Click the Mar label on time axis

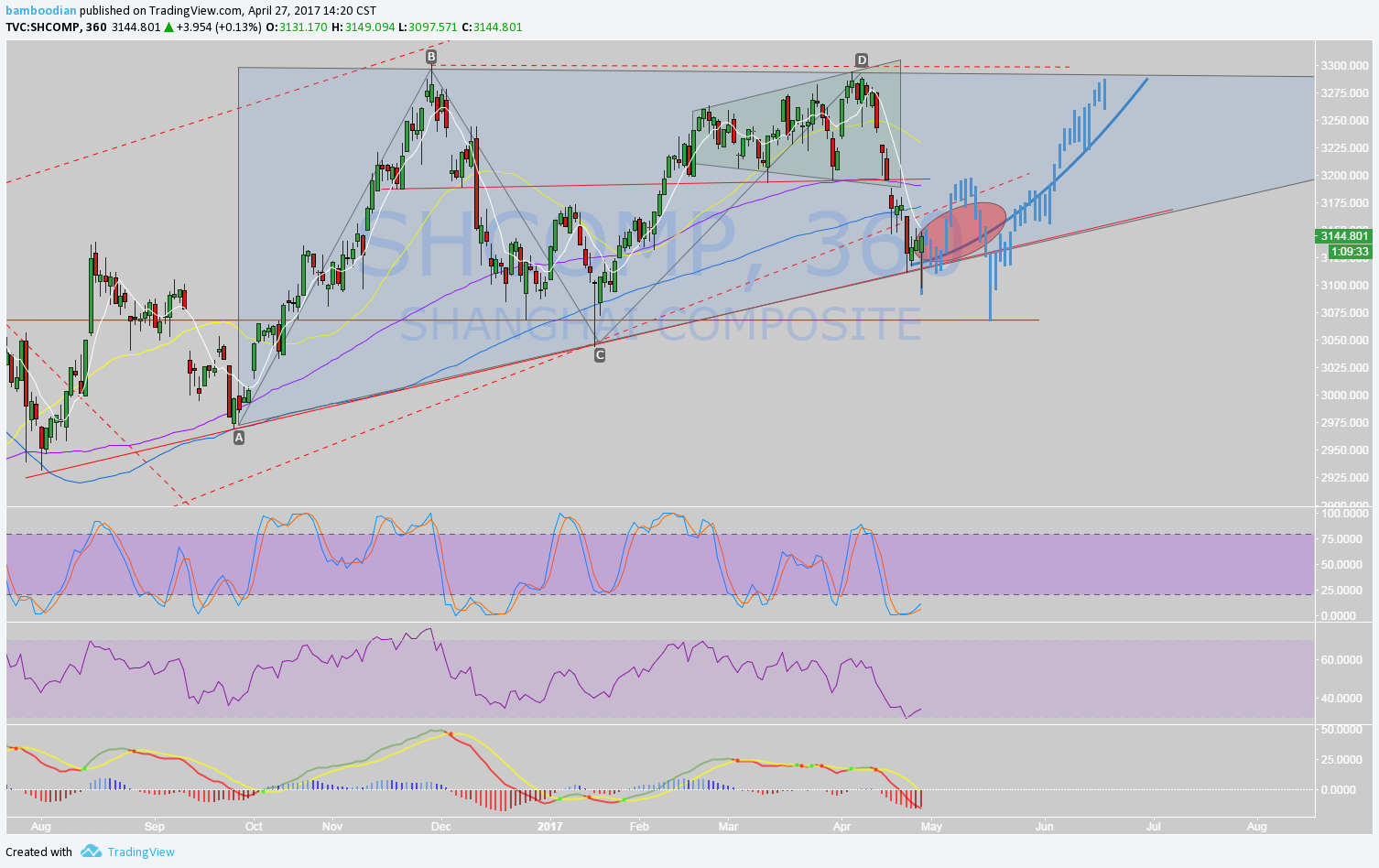pos(728,827)
